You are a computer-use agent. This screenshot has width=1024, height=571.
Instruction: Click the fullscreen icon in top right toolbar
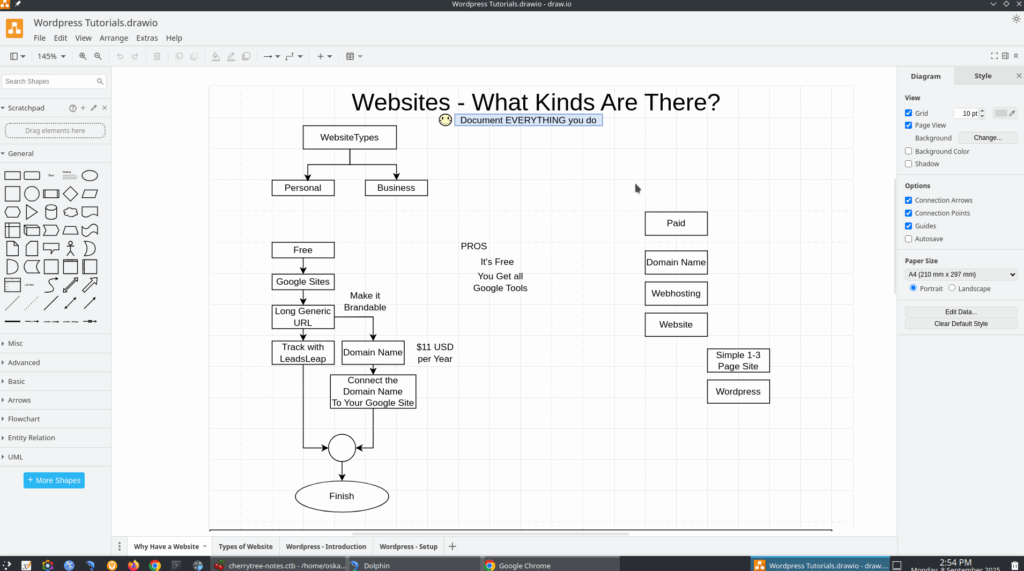click(x=993, y=57)
